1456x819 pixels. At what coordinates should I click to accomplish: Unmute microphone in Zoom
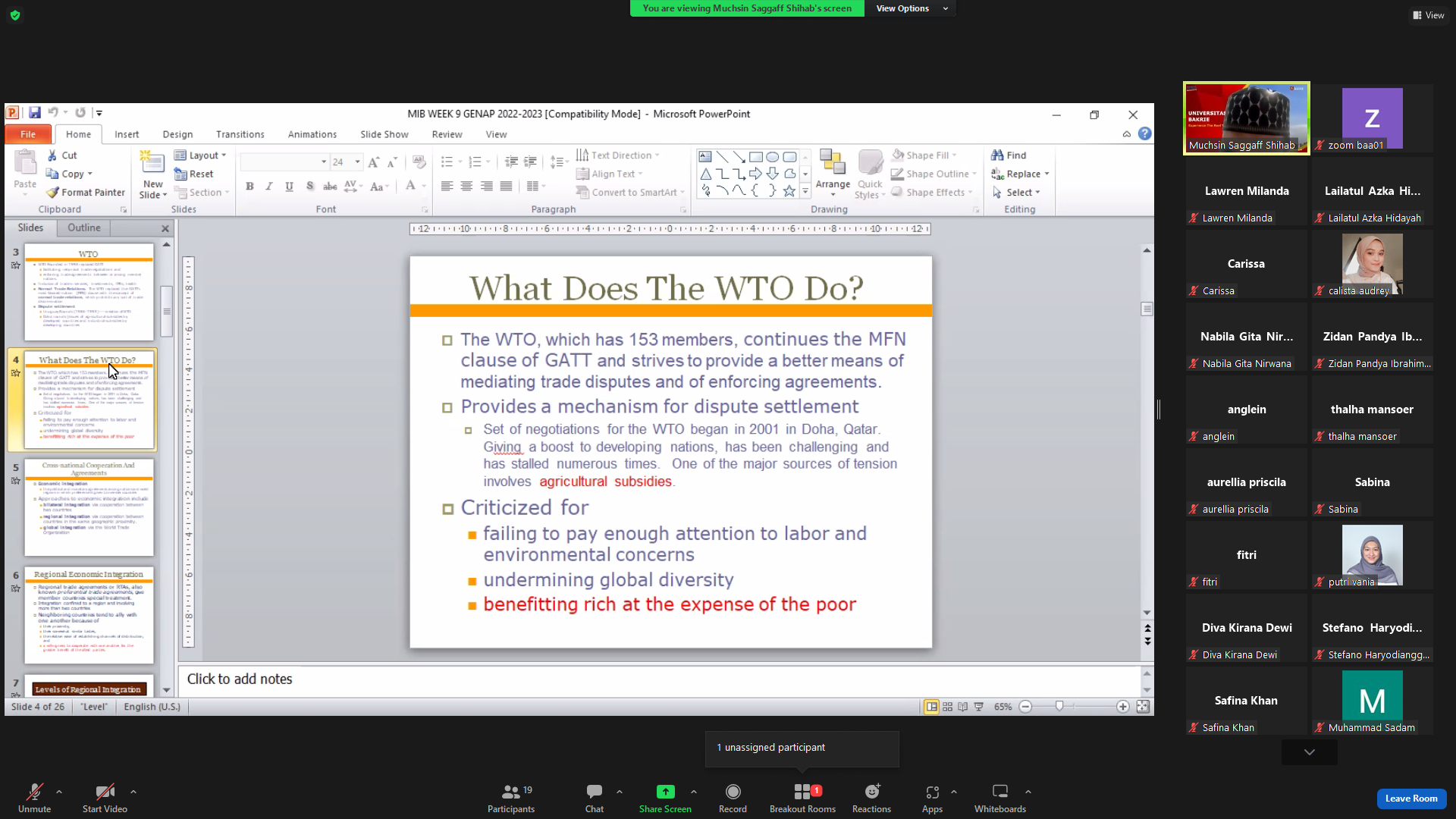tap(35, 799)
